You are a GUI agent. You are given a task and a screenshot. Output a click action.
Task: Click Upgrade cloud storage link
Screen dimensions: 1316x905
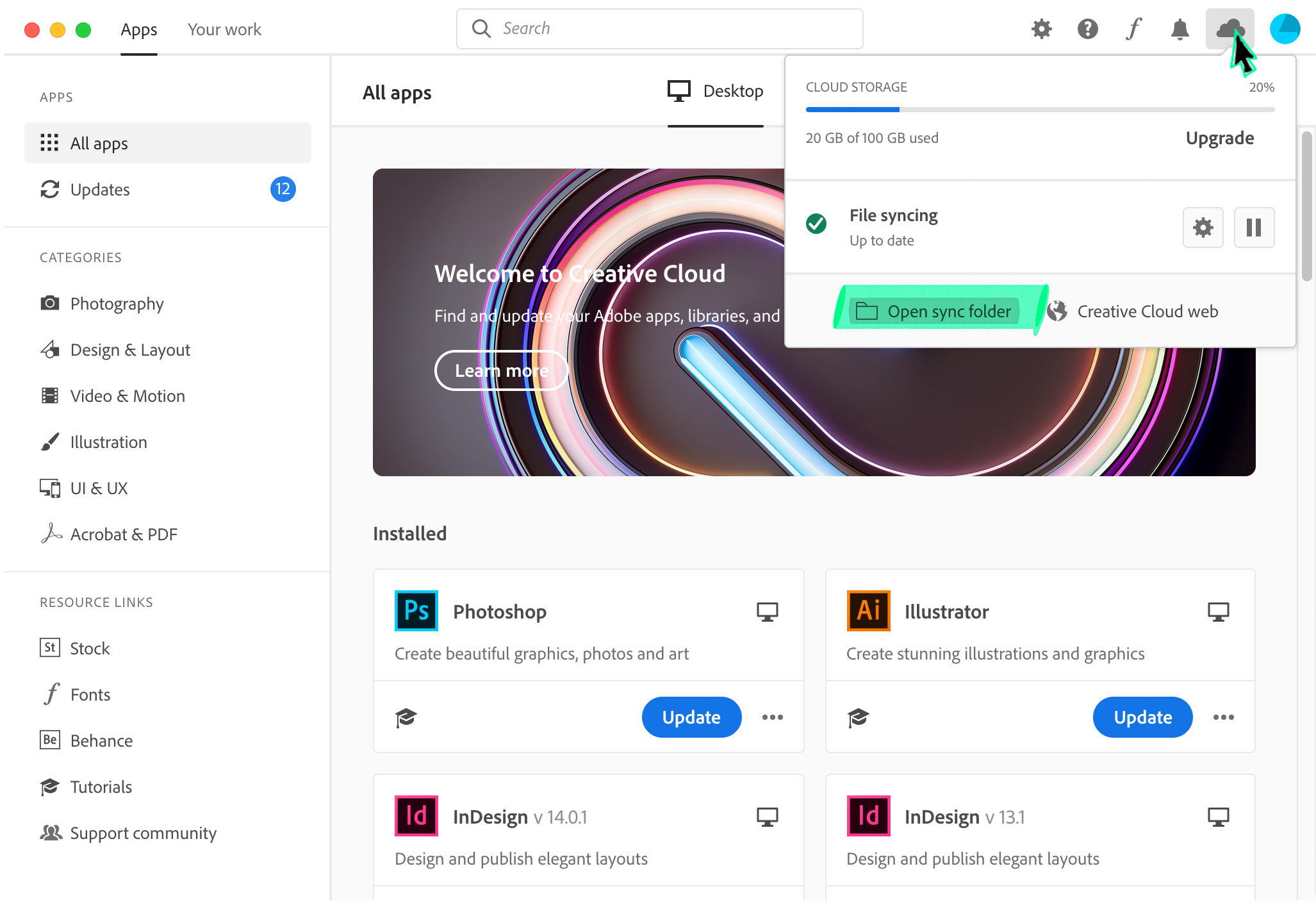click(x=1219, y=138)
